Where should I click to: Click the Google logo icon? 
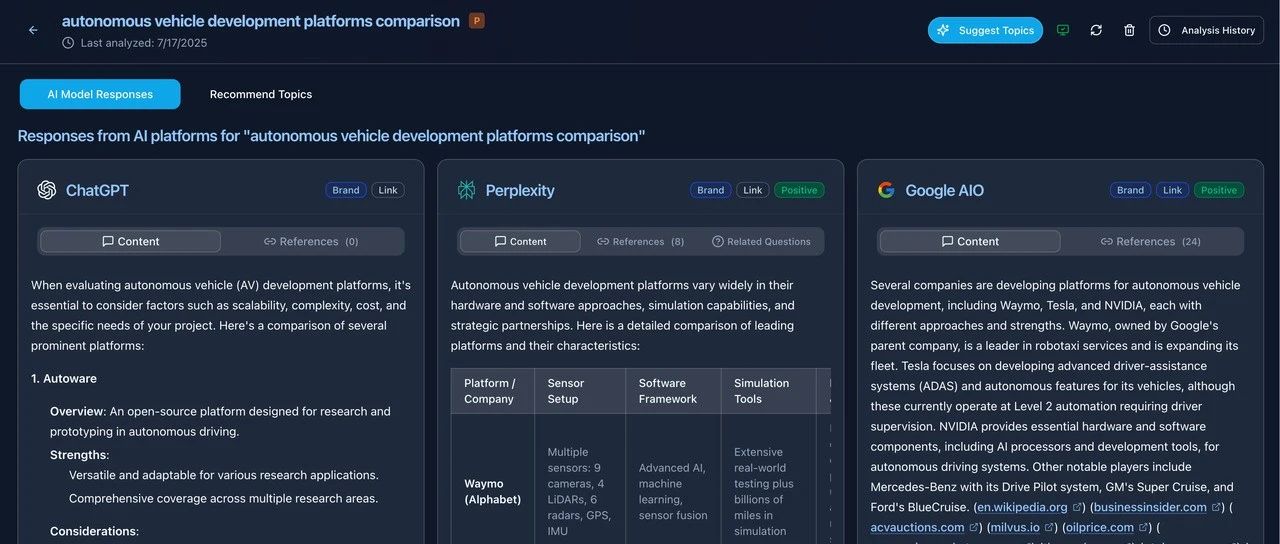(886, 190)
